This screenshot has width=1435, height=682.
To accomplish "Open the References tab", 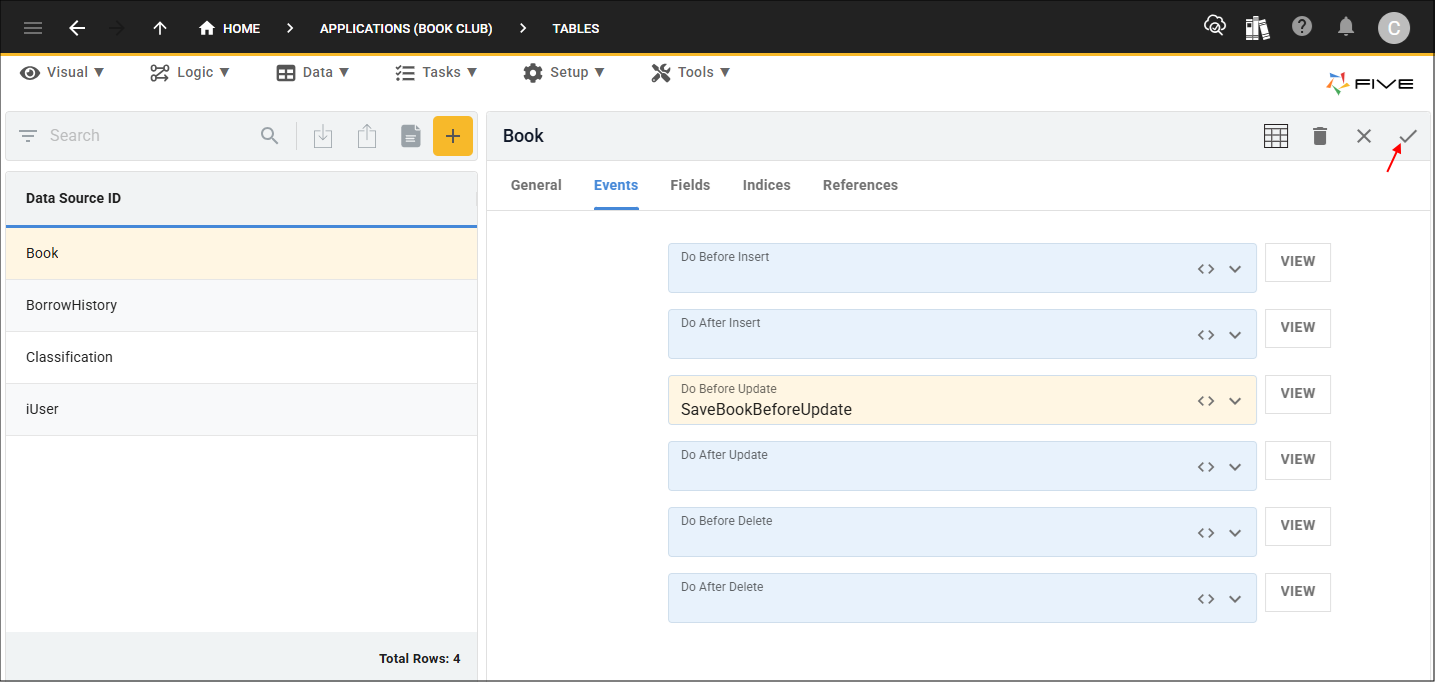I will point(860,185).
